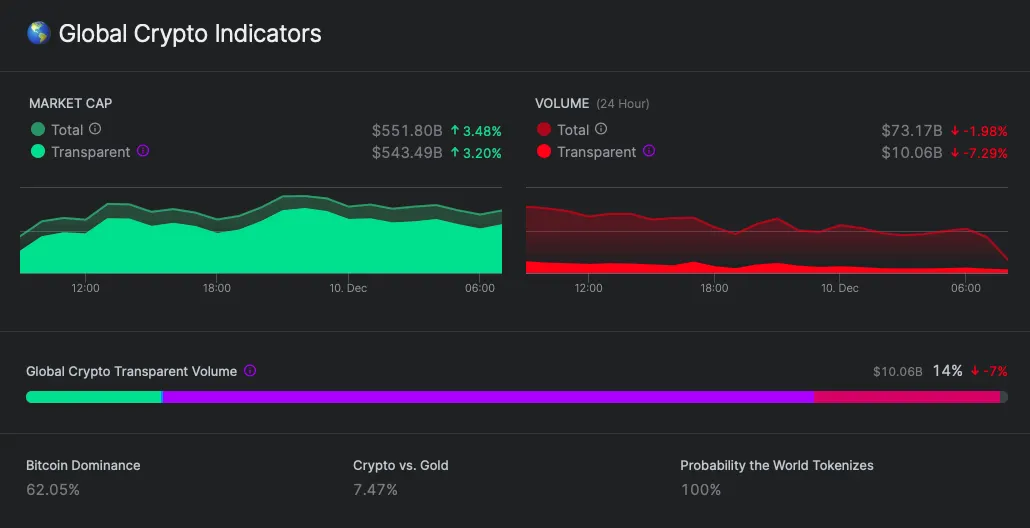
Task: Click the $10.06B value in Volume legend
Action: (x=912, y=153)
